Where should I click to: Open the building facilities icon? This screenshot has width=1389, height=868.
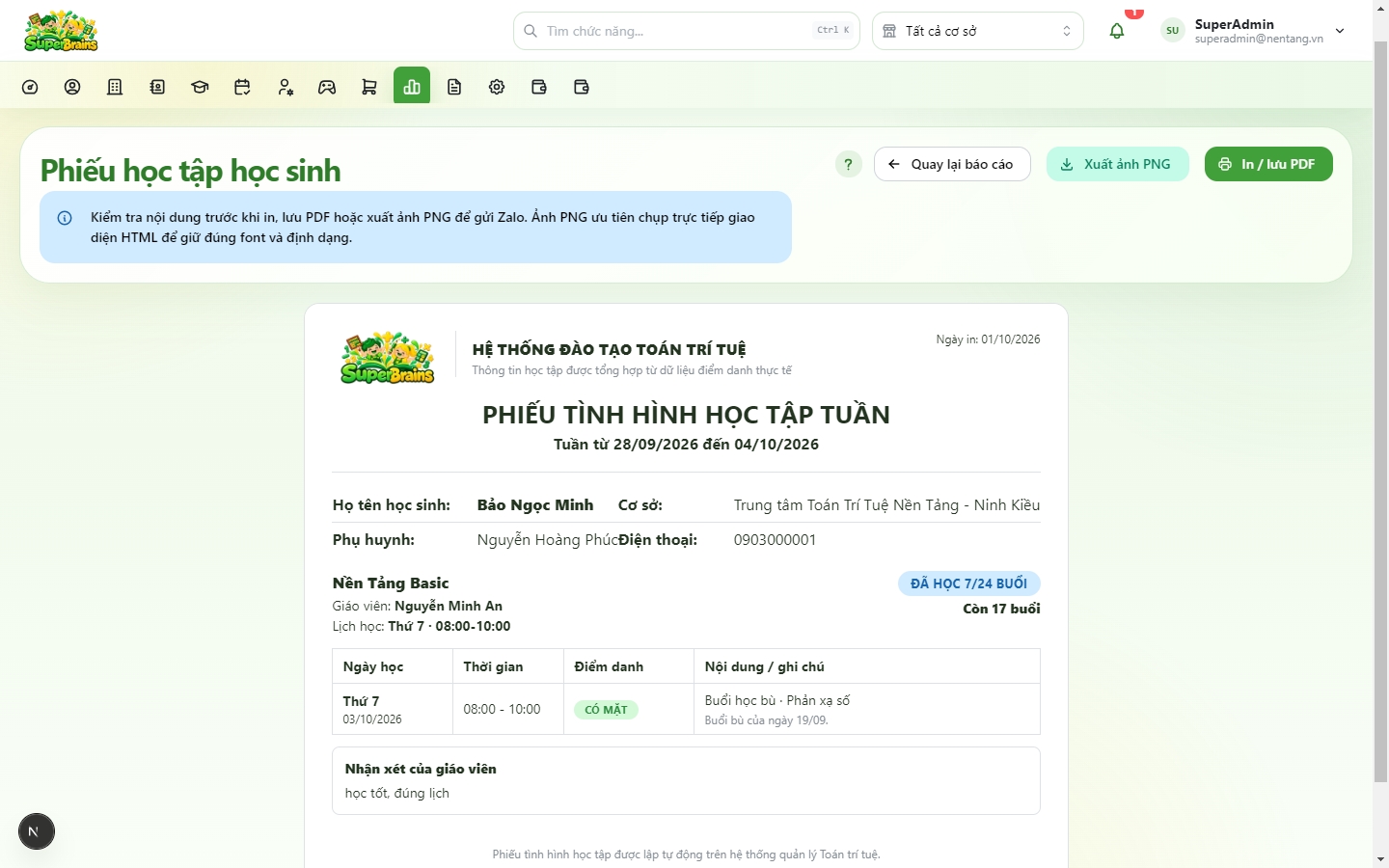click(115, 87)
